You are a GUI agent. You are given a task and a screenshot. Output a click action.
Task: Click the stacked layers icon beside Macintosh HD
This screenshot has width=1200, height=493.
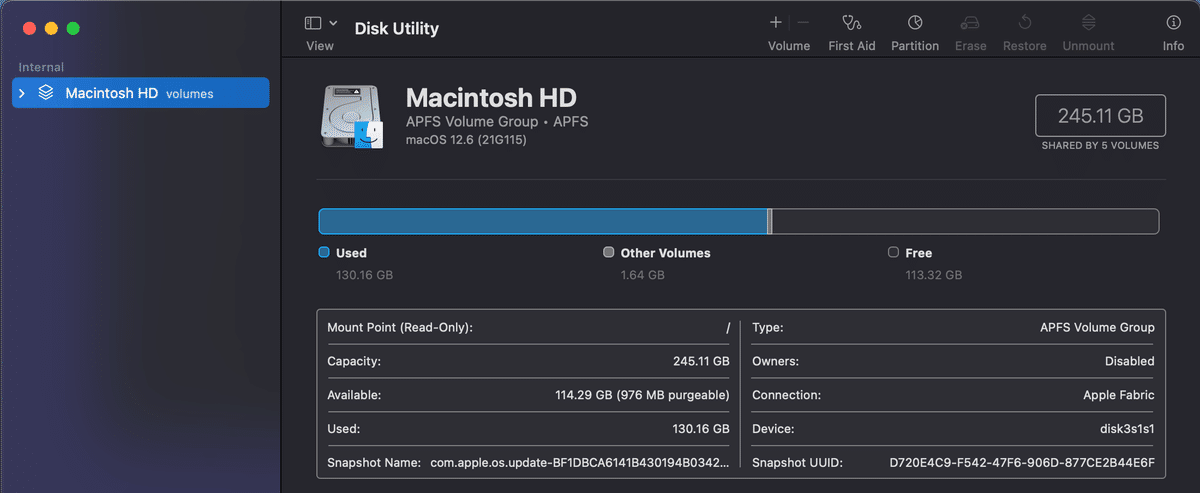[x=46, y=93]
